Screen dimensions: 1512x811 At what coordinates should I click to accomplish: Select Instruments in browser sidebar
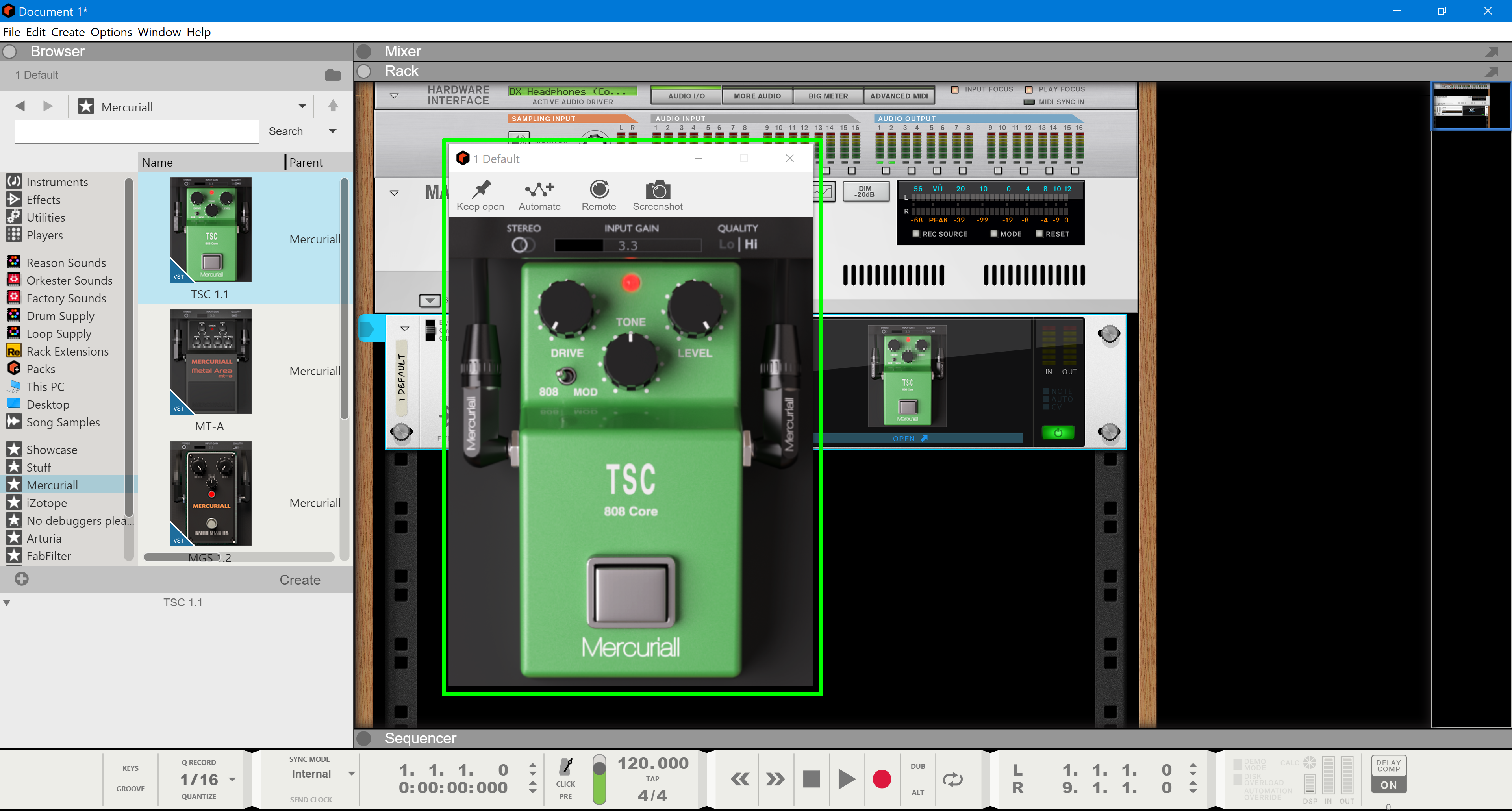click(x=57, y=182)
